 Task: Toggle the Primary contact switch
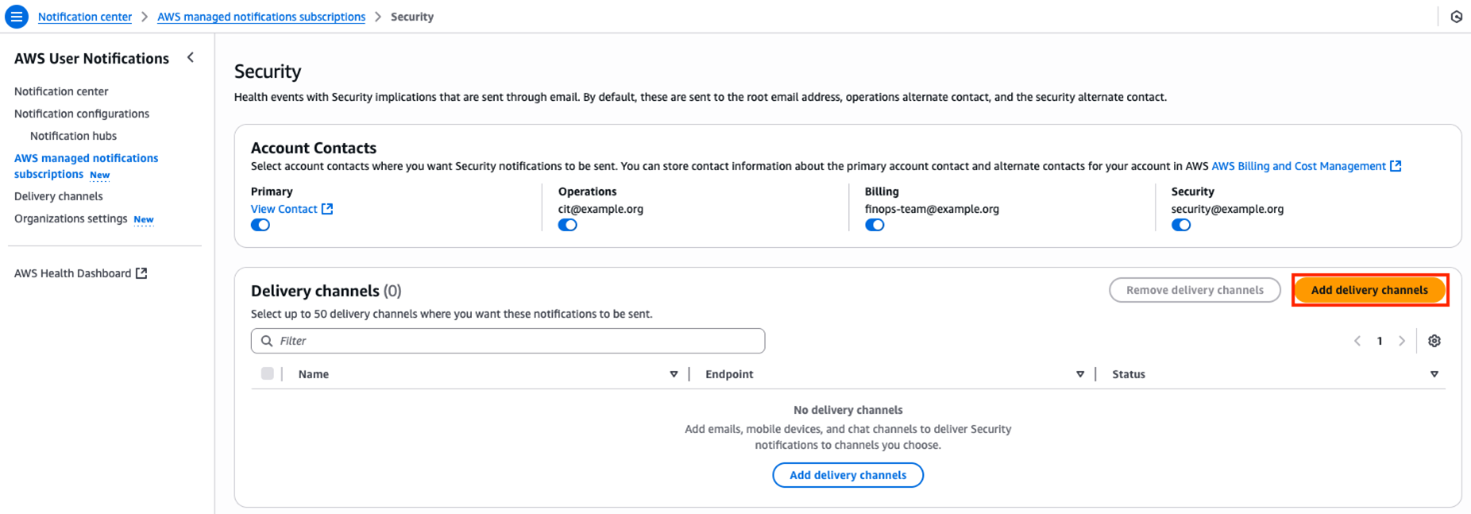coord(260,225)
